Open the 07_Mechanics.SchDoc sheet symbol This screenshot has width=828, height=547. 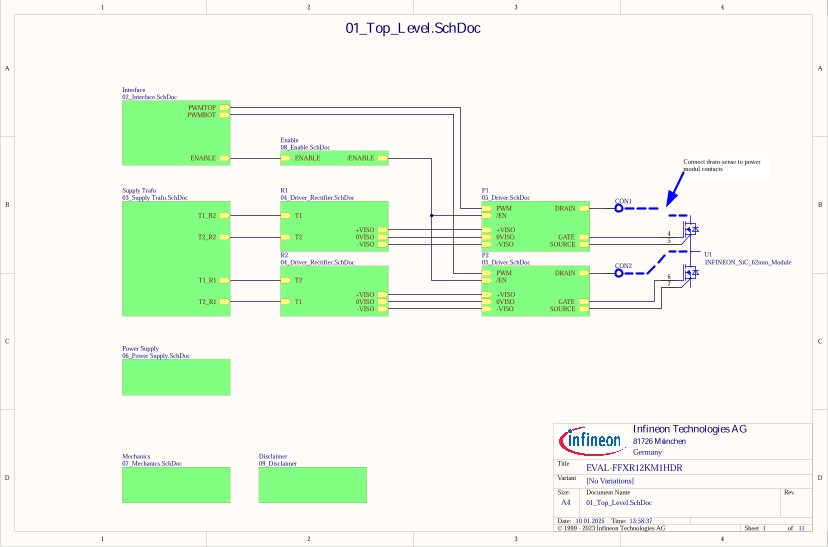[175, 485]
